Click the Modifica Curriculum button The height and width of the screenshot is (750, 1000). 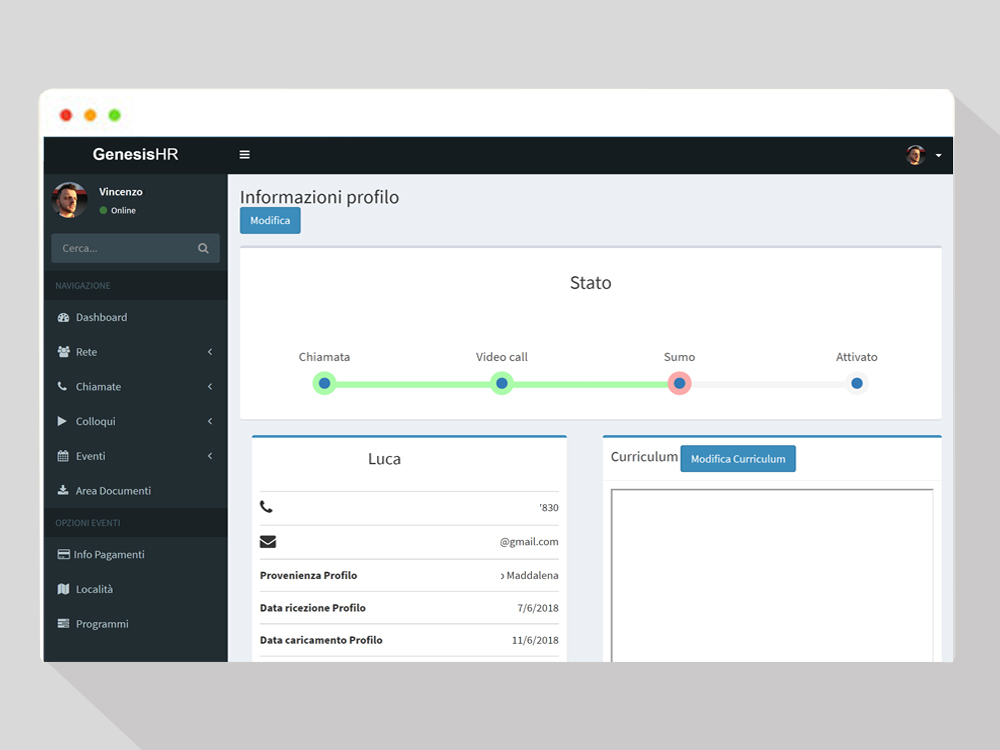pyautogui.click(x=738, y=459)
